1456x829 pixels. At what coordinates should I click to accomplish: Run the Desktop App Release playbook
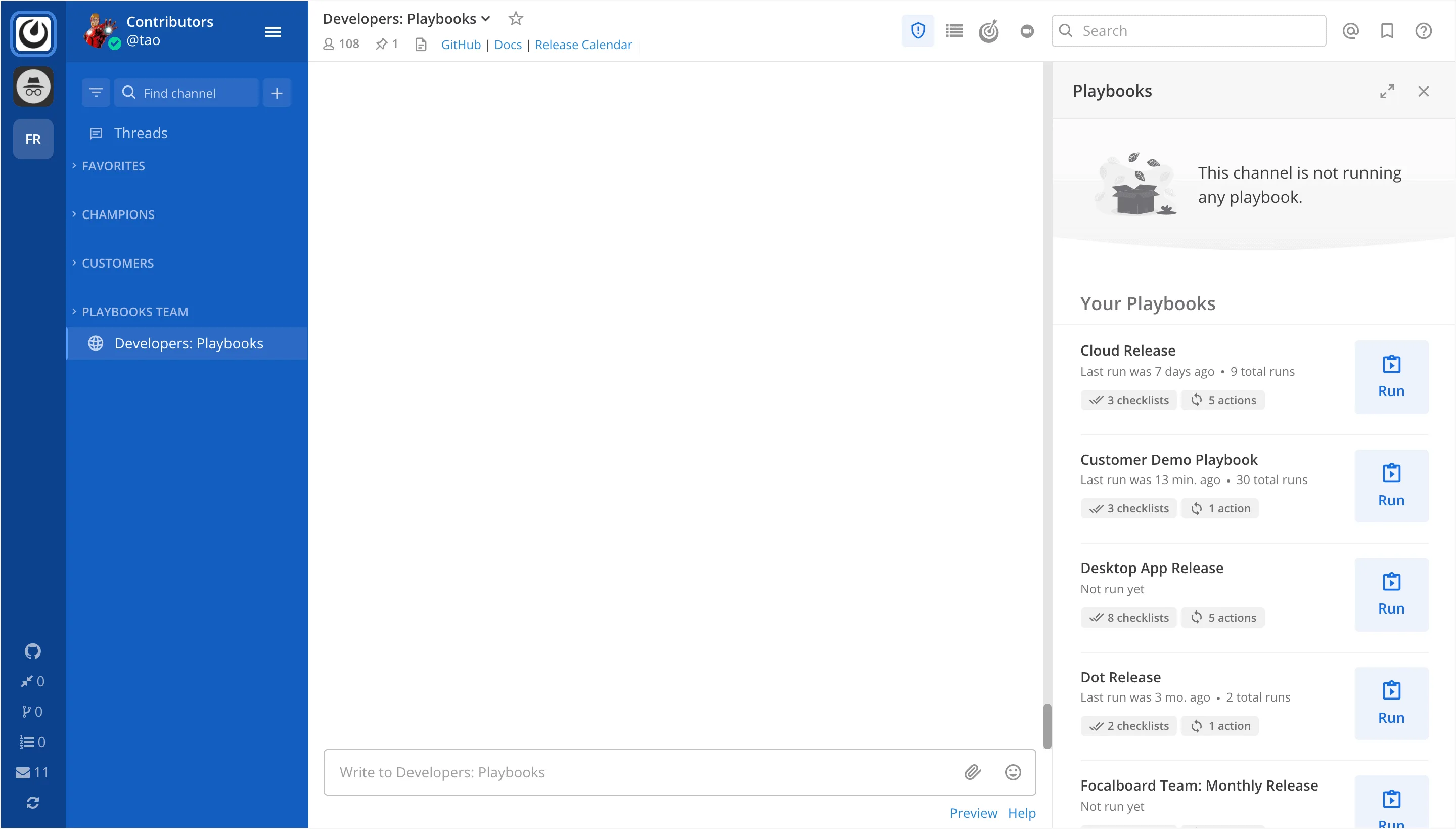pyautogui.click(x=1391, y=594)
